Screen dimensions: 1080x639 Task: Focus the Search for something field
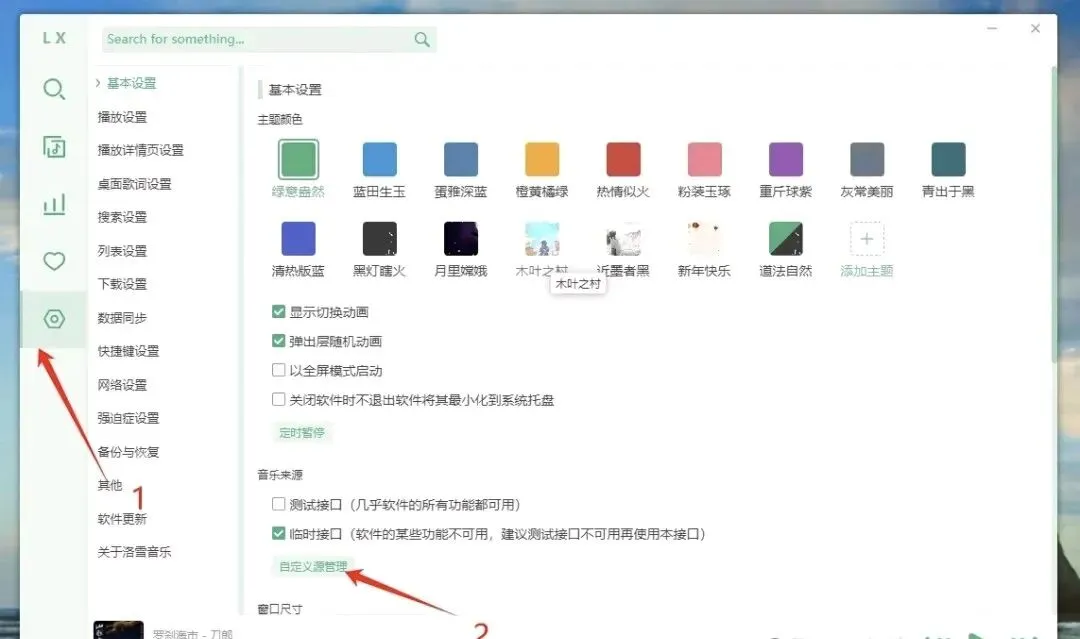pos(269,39)
